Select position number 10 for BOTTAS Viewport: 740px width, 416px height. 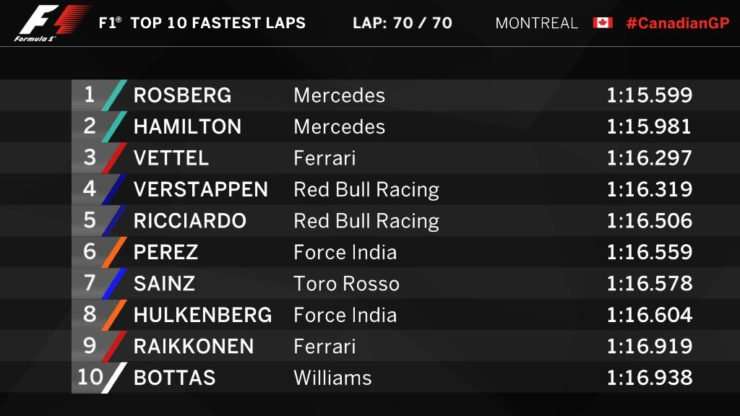coord(90,377)
